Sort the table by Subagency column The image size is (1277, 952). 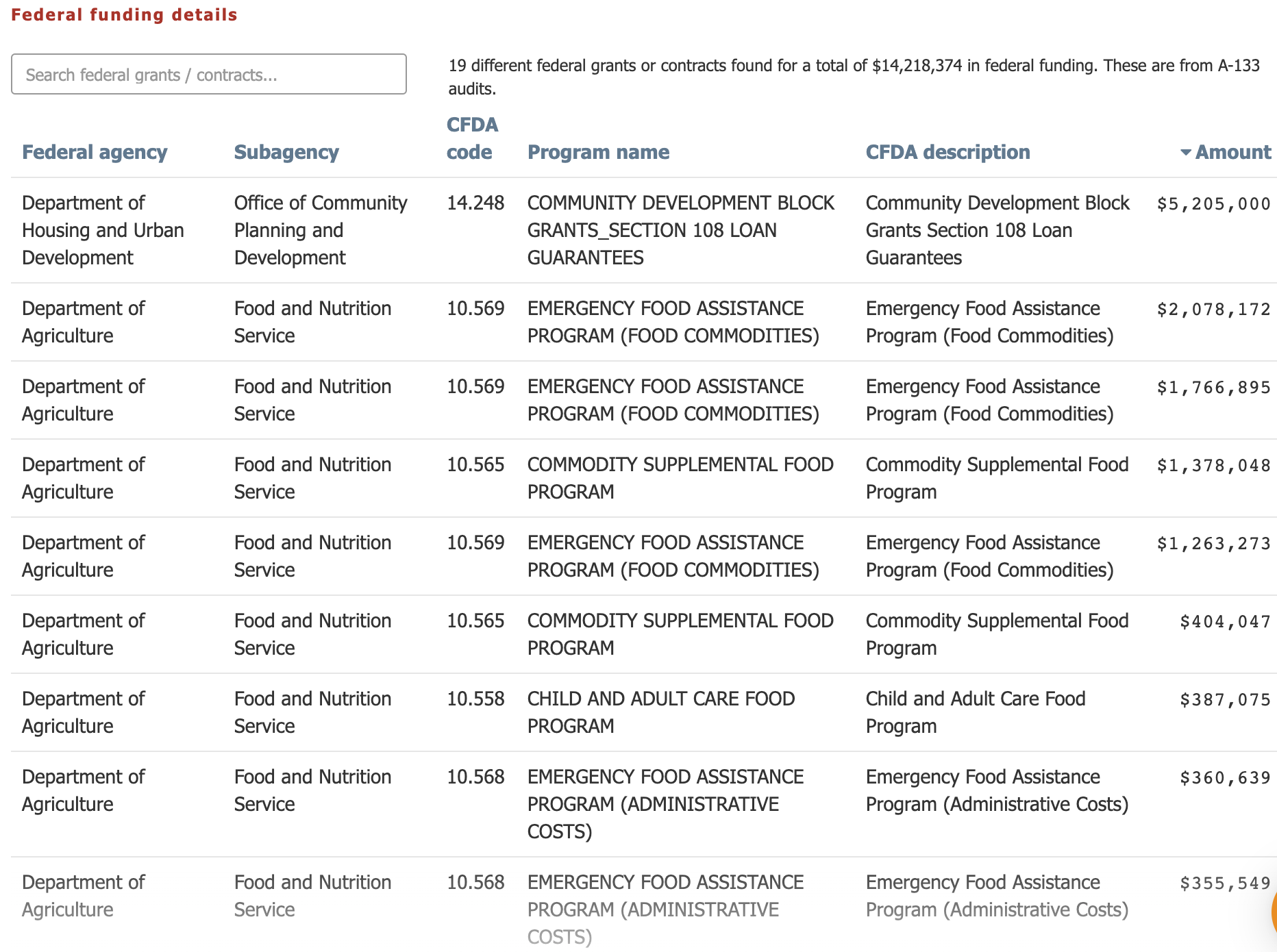(x=286, y=152)
